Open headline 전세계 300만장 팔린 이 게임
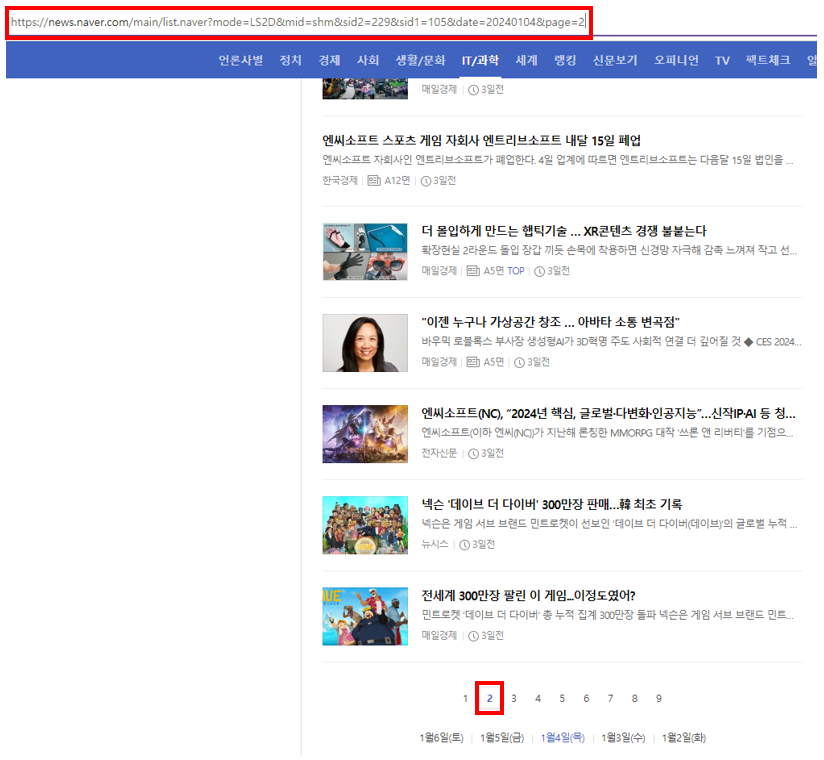This screenshot has width=824, height=760. [528, 595]
